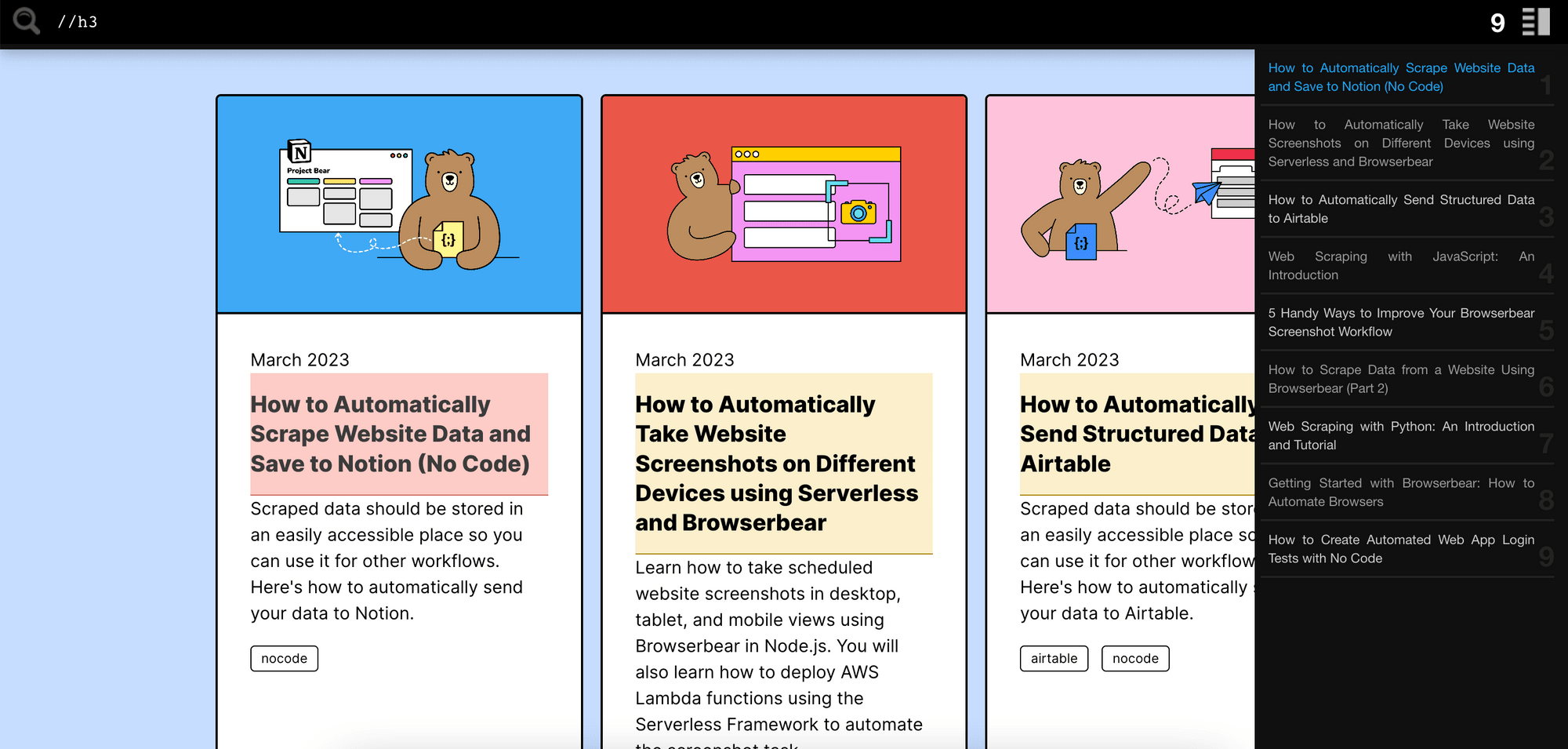This screenshot has height=749, width=1568.
Task: Click the result count number 9
Action: [x=1497, y=23]
